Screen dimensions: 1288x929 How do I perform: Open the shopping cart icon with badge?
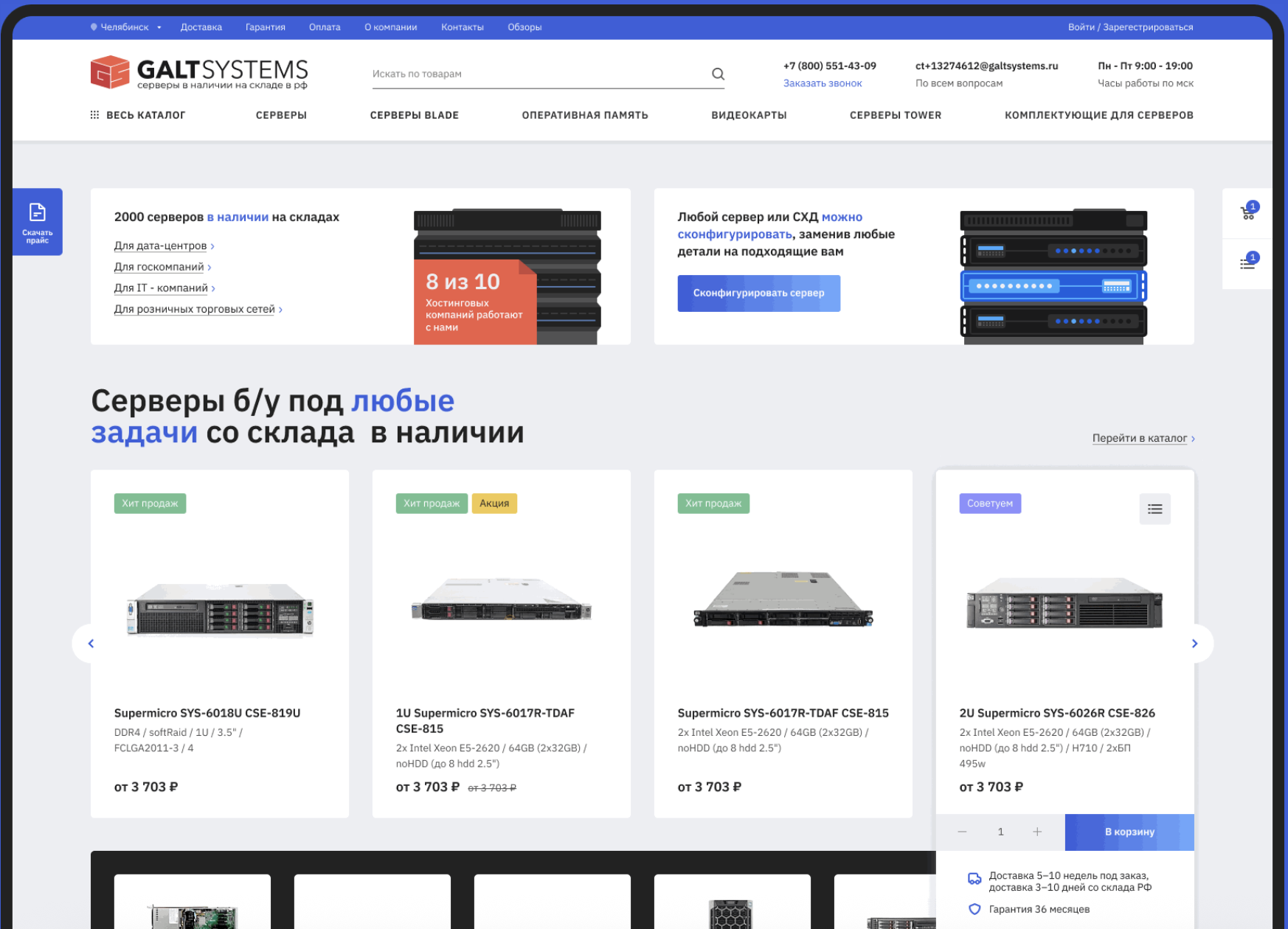[1248, 212]
